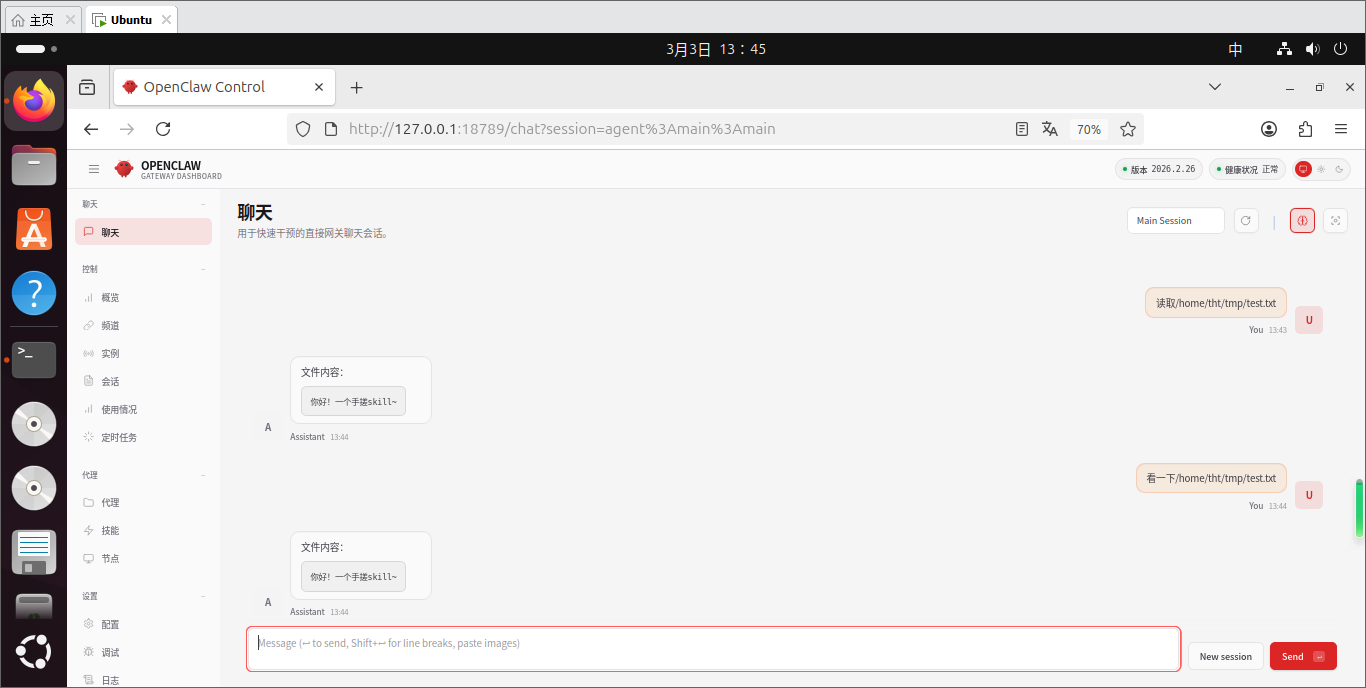Start a New session
Image resolution: width=1366 pixels, height=688 pixels.
click(1225, 657)
